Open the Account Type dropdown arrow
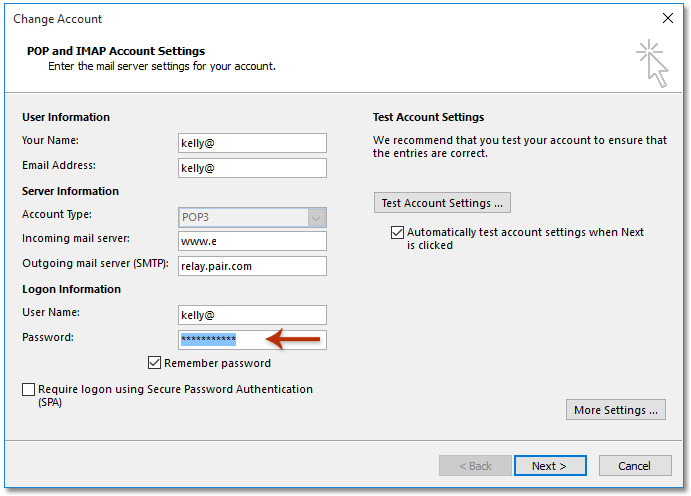This screenshot has height=496, width=691. [316, 217]
